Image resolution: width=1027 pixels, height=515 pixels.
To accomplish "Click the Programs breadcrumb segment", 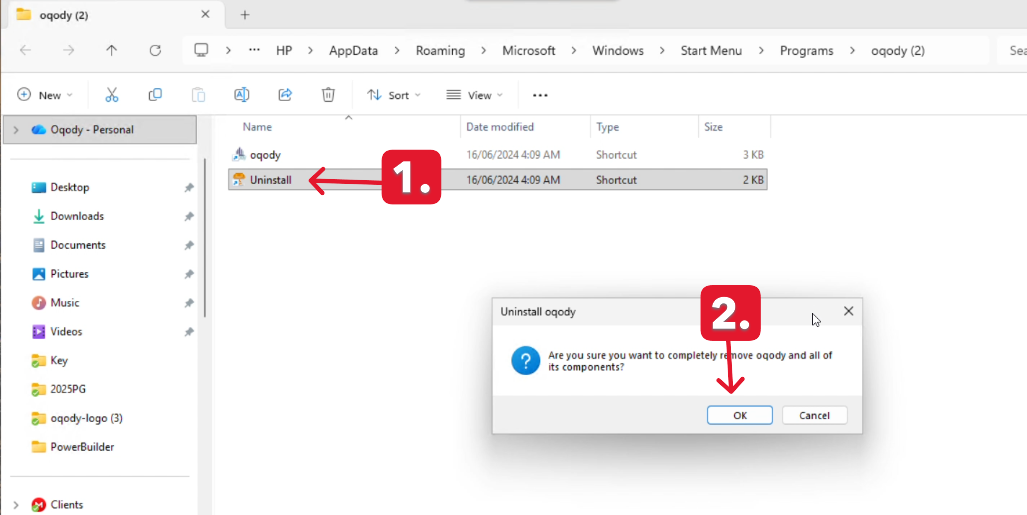I will pos(806,50).
